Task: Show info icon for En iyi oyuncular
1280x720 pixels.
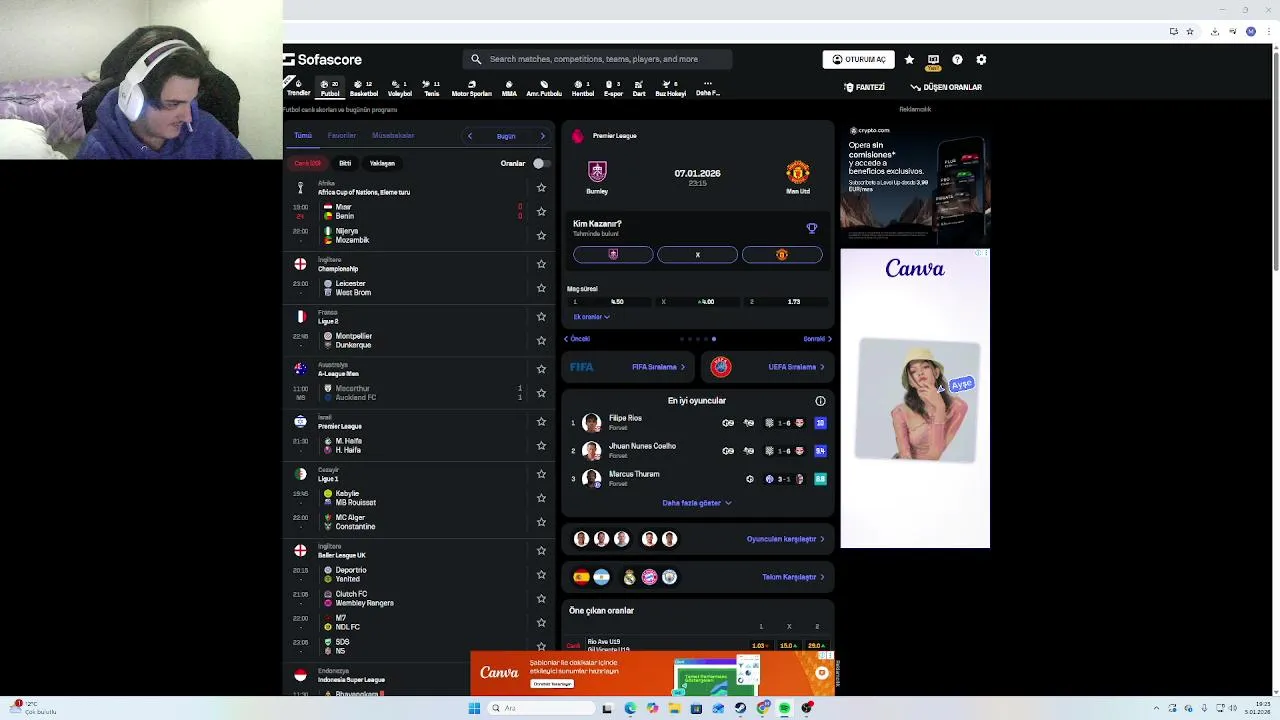Action: pos(820,401)
